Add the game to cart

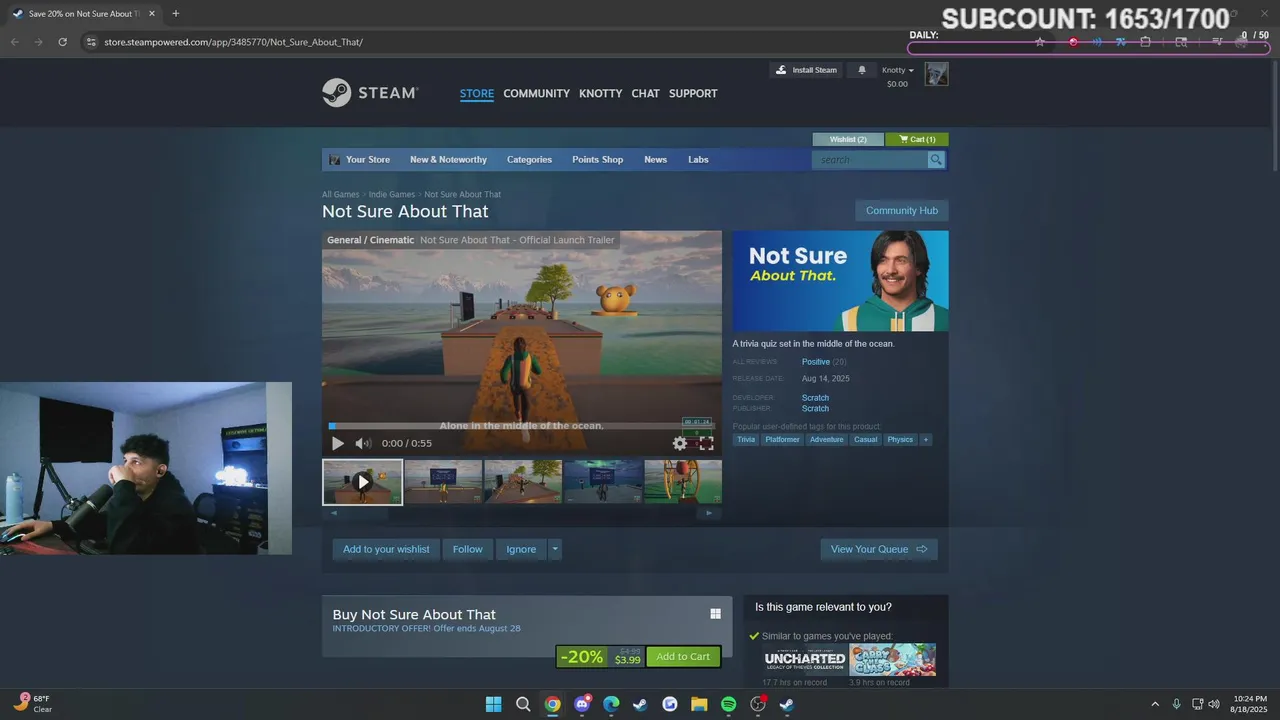tap(683, 657)
